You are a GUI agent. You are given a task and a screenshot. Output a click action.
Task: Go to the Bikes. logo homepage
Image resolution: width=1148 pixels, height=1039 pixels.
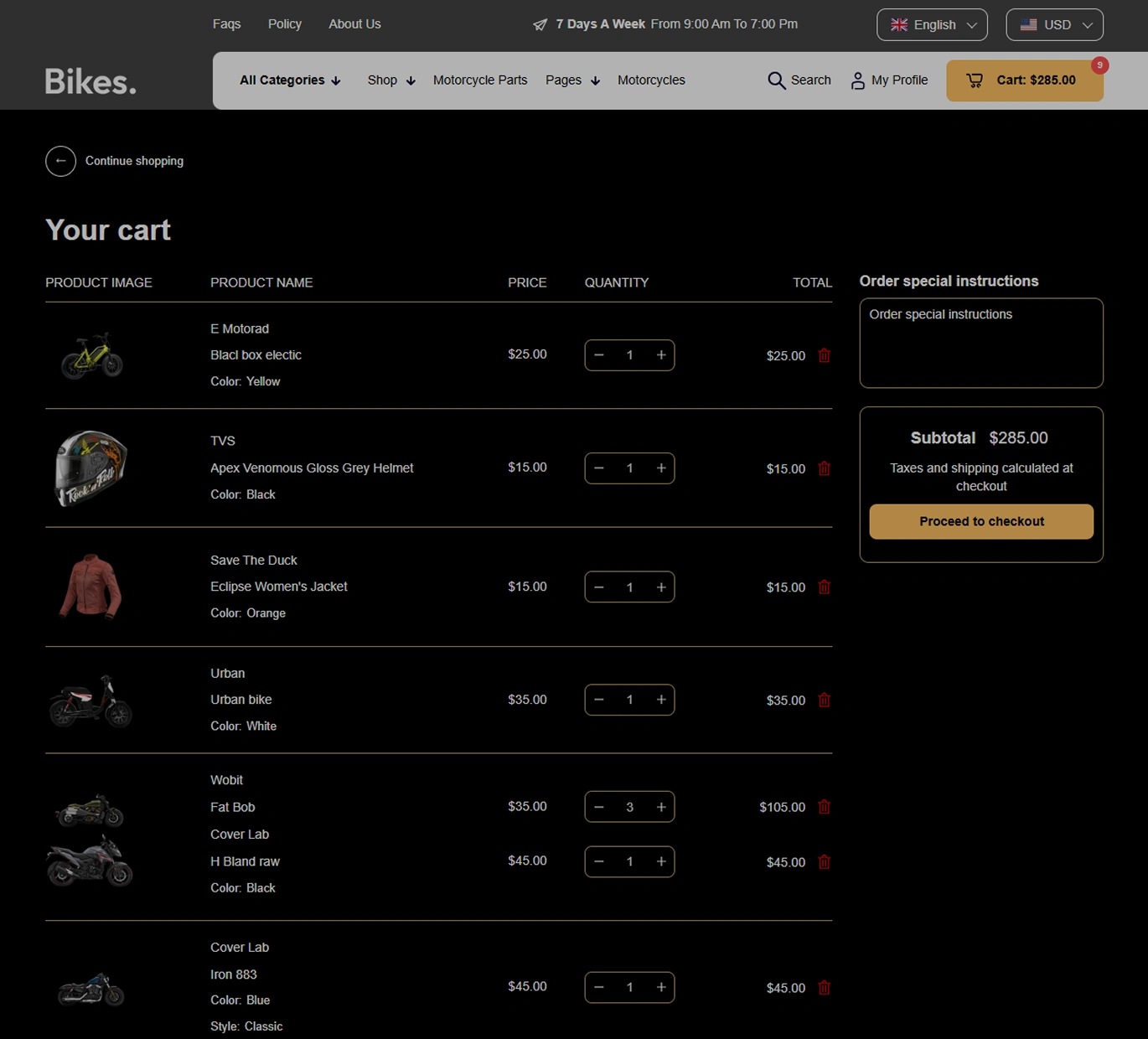90,81
